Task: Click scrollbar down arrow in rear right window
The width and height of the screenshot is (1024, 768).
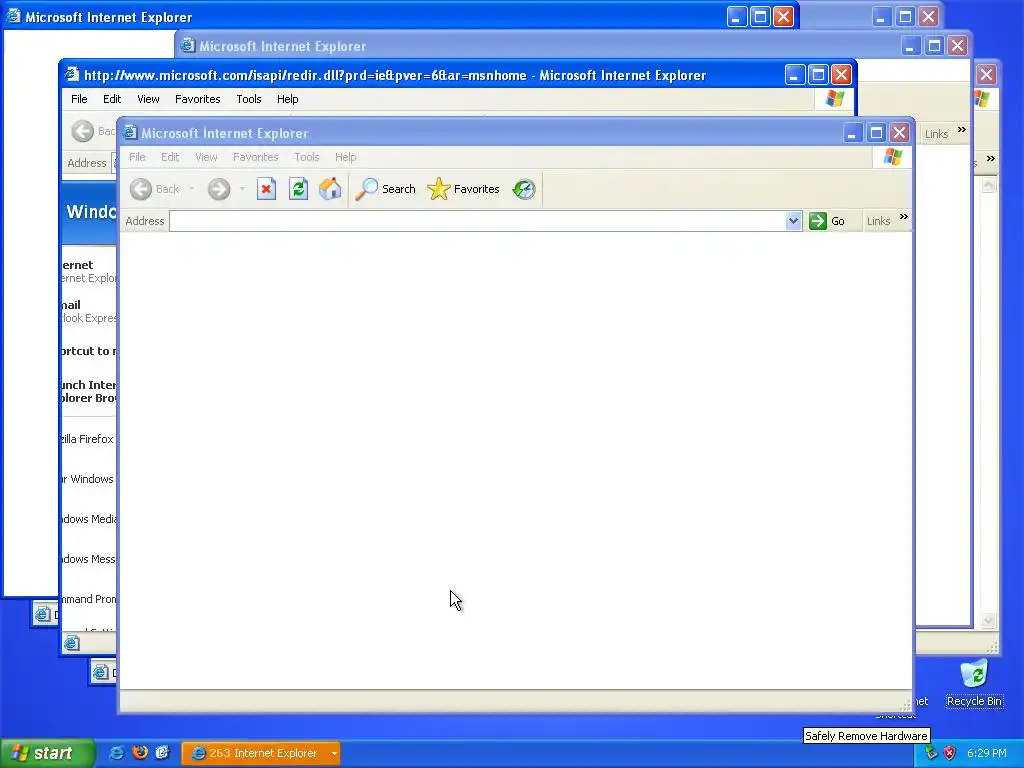Action: [988, 620]
